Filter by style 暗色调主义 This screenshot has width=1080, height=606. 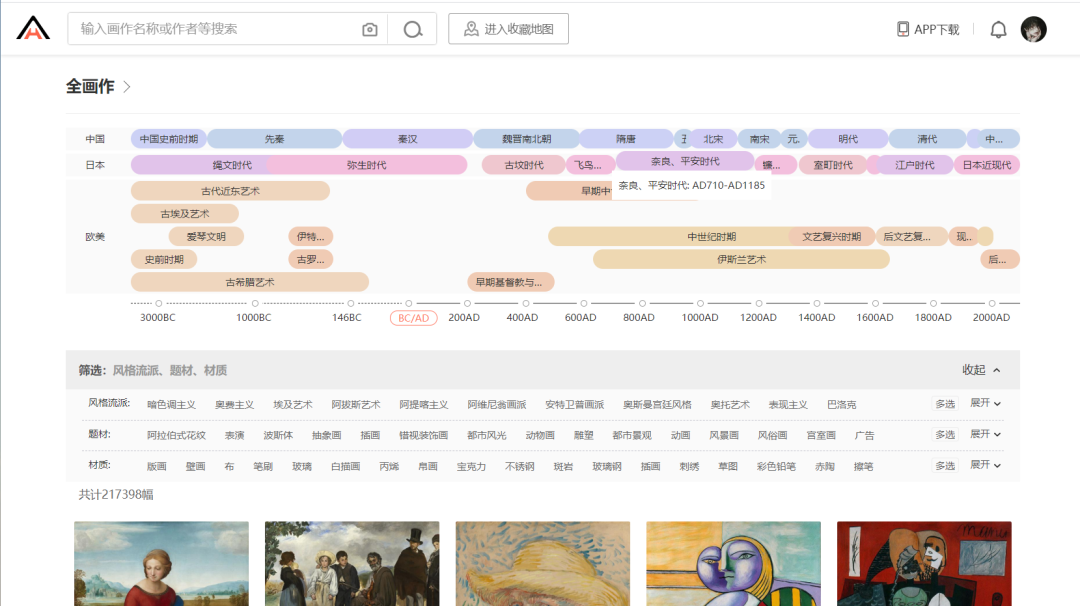172,405
